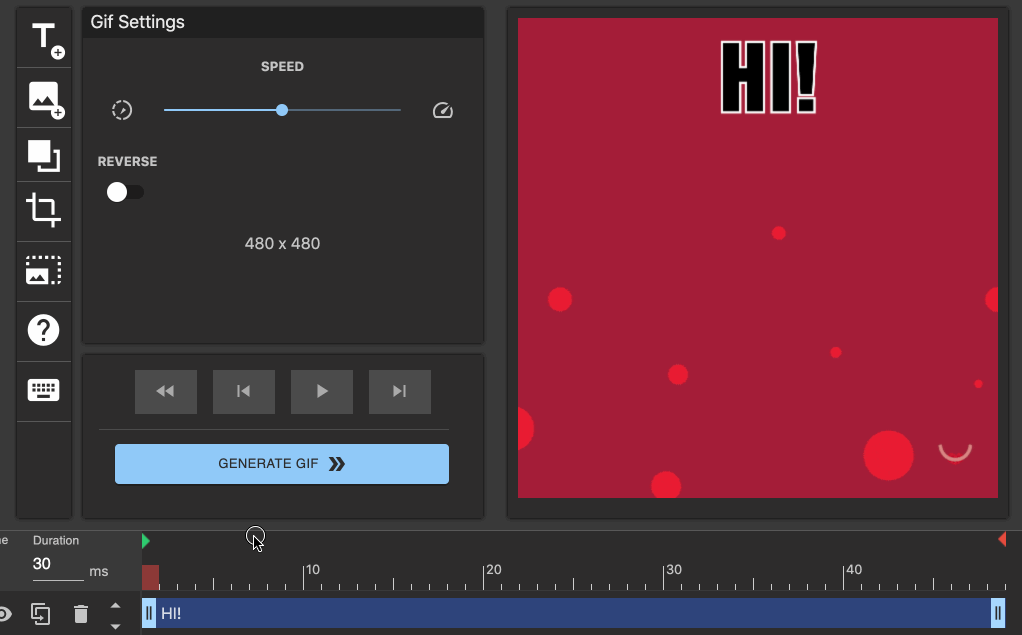Click the Generate GIF button
Viewport: 1022px width, 635px height.
282,463
